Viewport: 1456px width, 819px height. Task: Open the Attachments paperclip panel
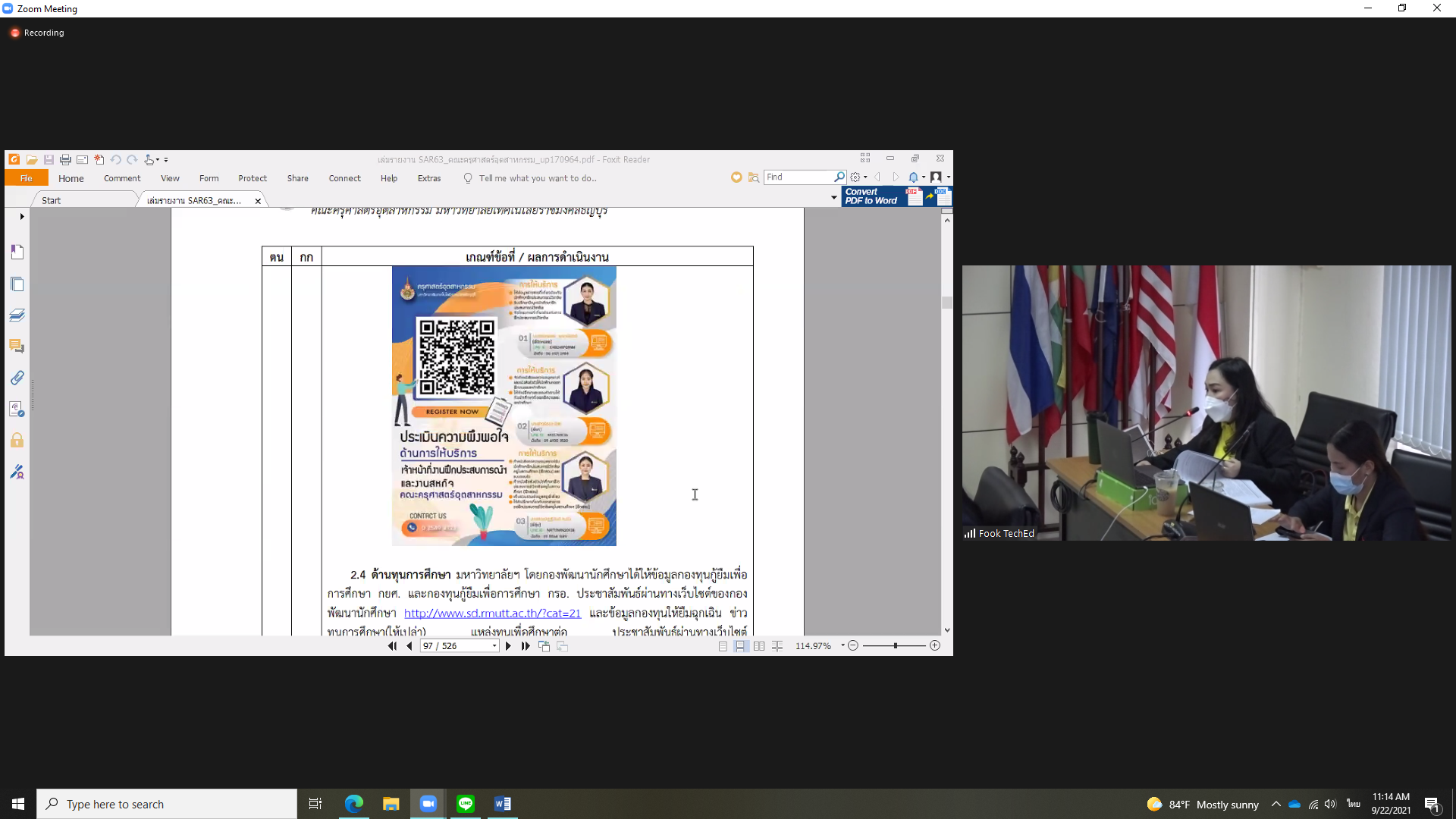coord(17,378)
